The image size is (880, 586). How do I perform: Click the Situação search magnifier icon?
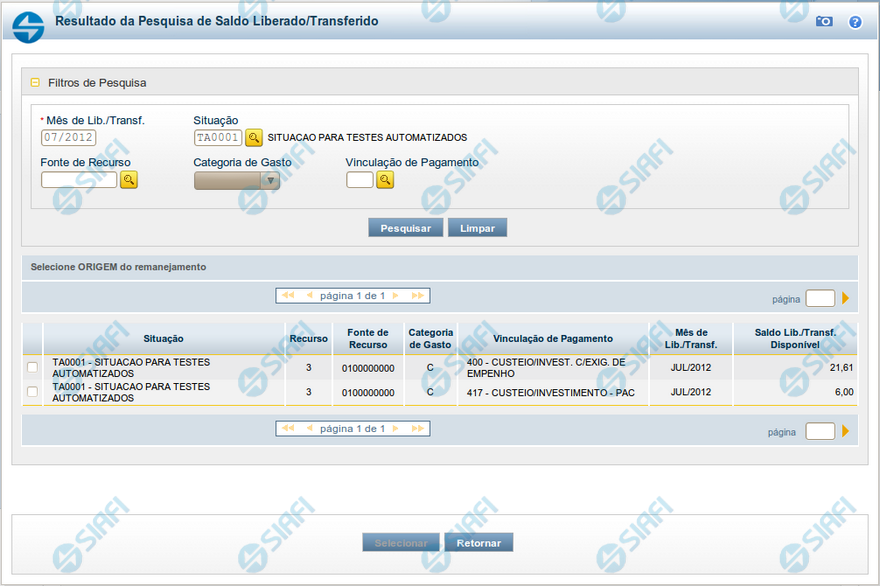click(x=254, y=137)
